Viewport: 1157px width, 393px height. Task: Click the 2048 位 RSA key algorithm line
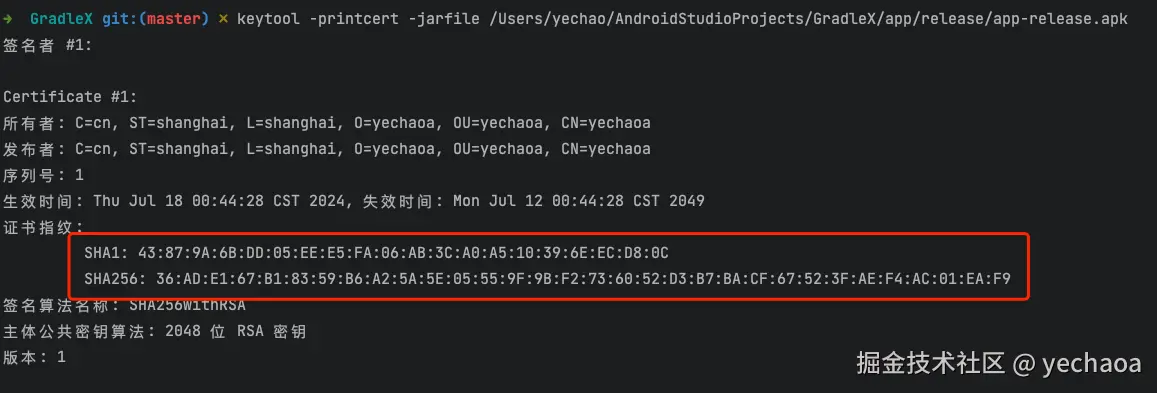(x=154, y=332)
